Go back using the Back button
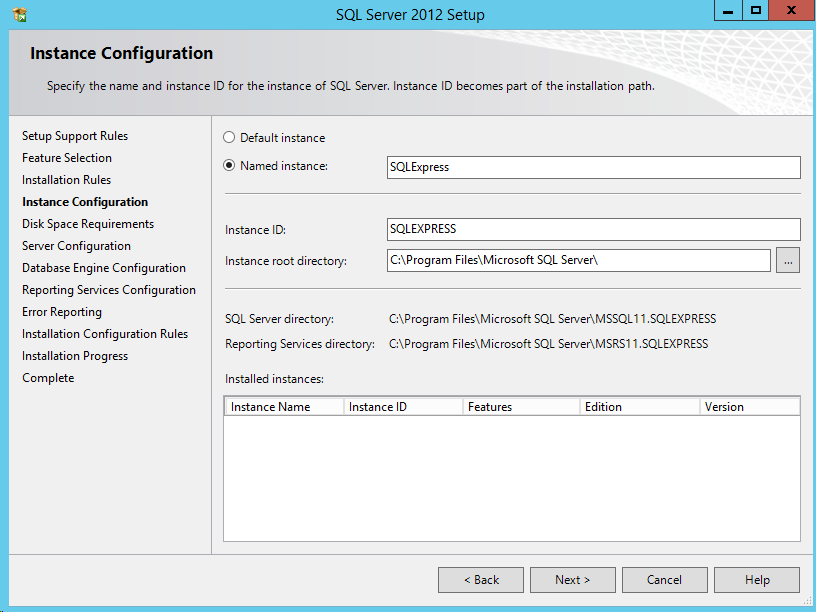 481,580
